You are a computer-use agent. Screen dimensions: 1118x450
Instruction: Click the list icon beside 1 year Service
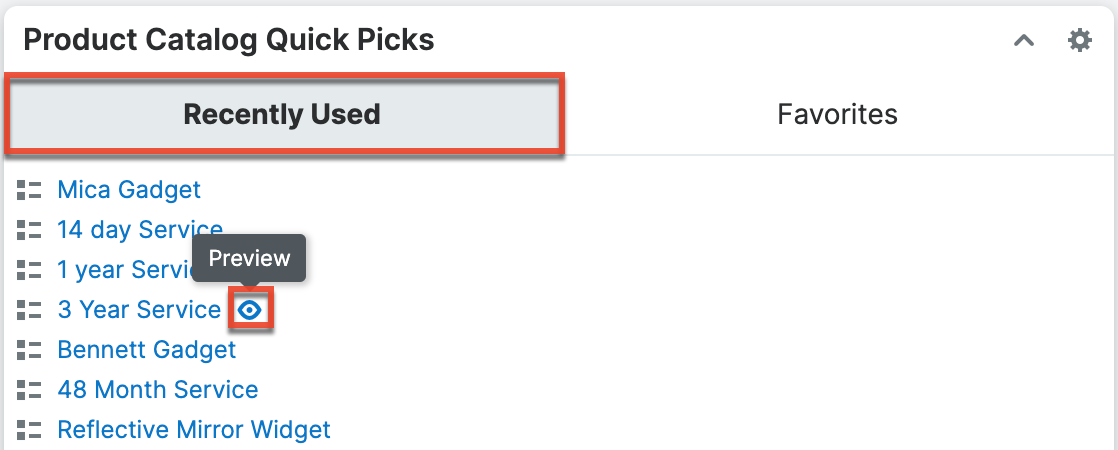click(x=29, y=270)
